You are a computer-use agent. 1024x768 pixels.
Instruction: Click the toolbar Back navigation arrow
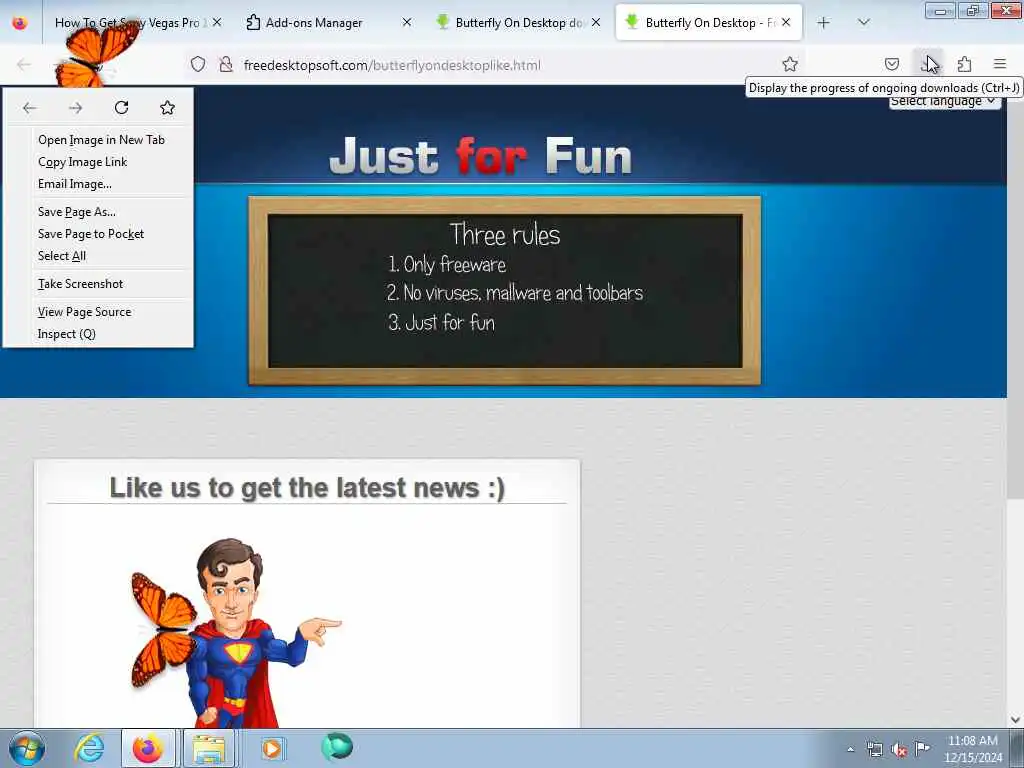click(24, 65)
